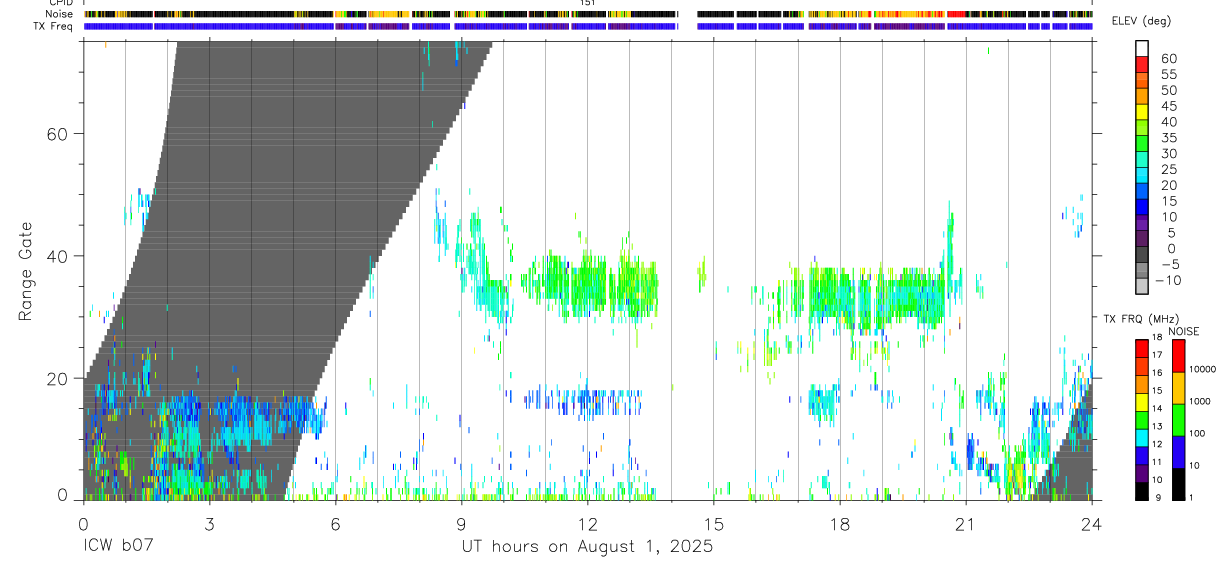Screen dimensions: 1228x567
Task: Click the 'Range Gate' y-axis title
Action: (x=27, y=270)
